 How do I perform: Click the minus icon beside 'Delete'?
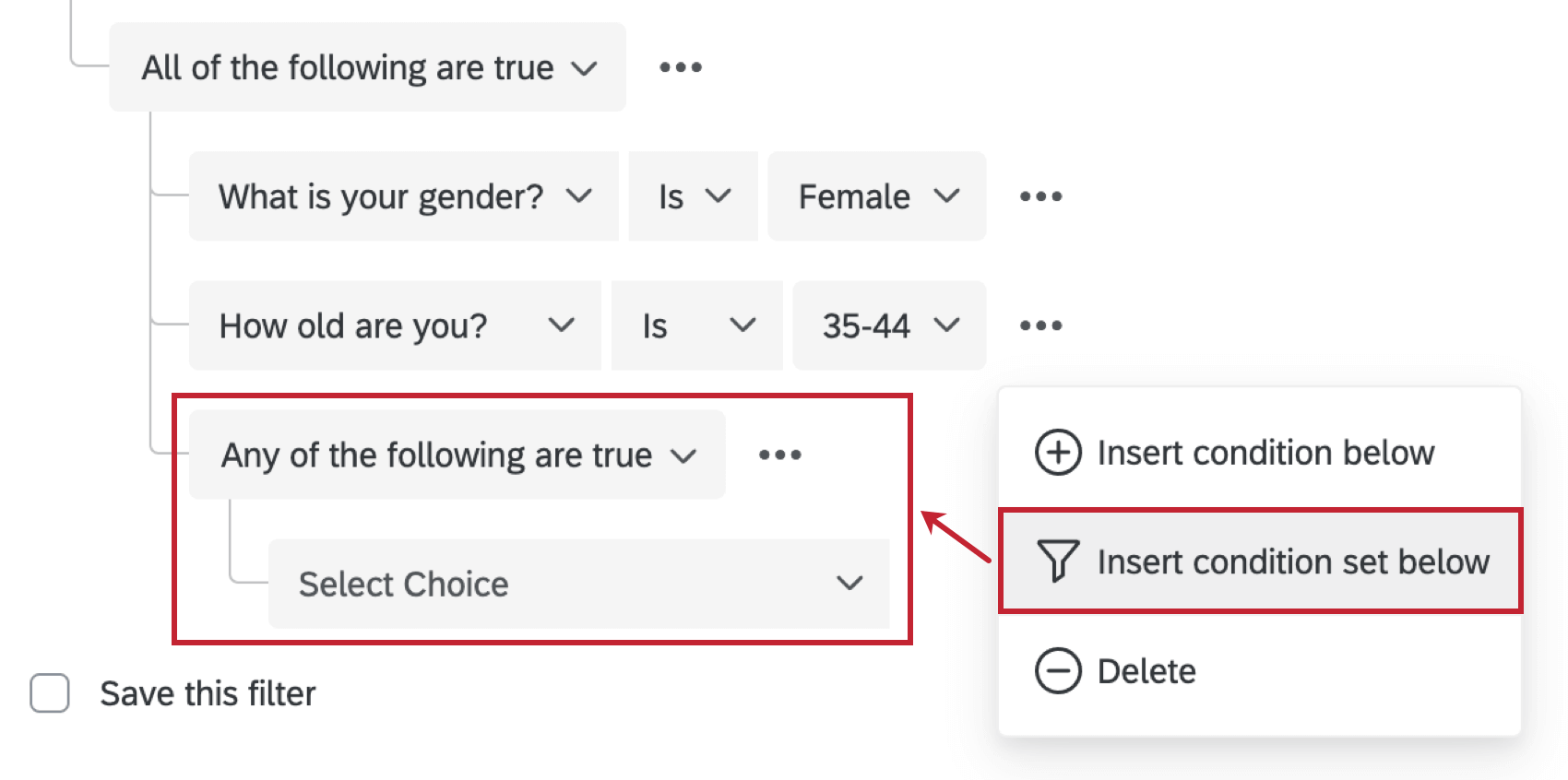(1057, 670)
